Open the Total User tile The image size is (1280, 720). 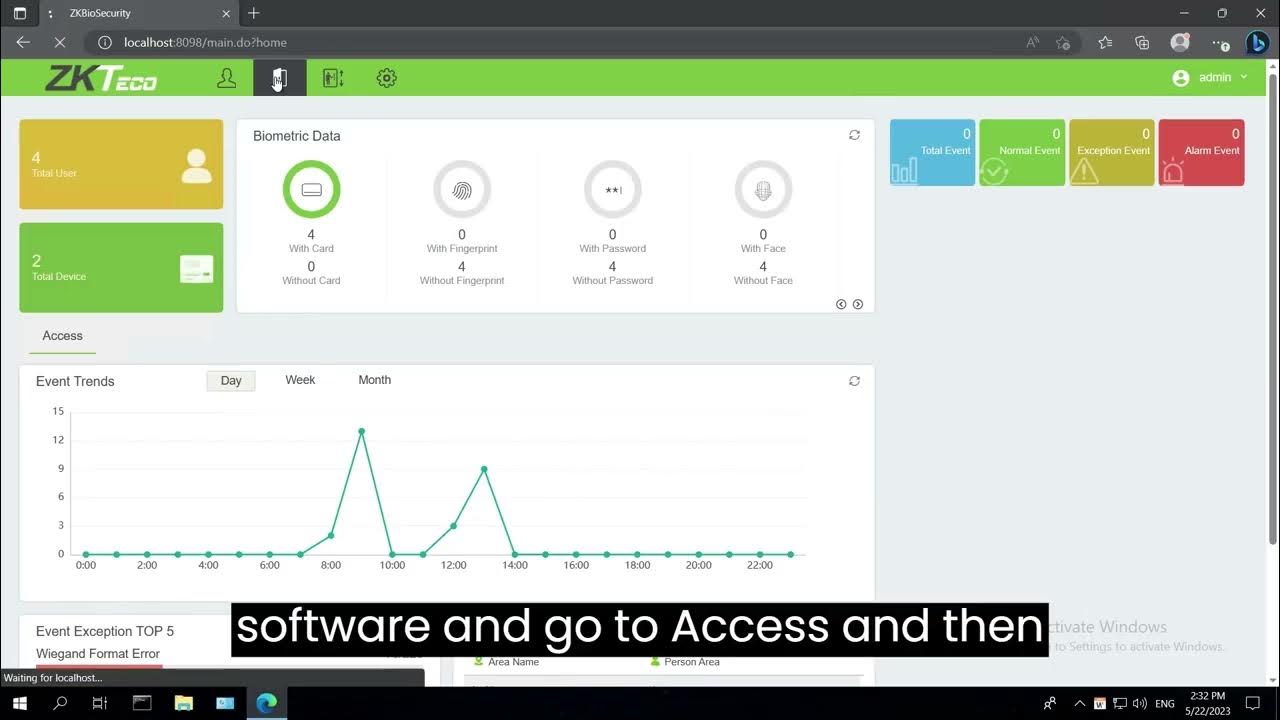tap(121, 165)
